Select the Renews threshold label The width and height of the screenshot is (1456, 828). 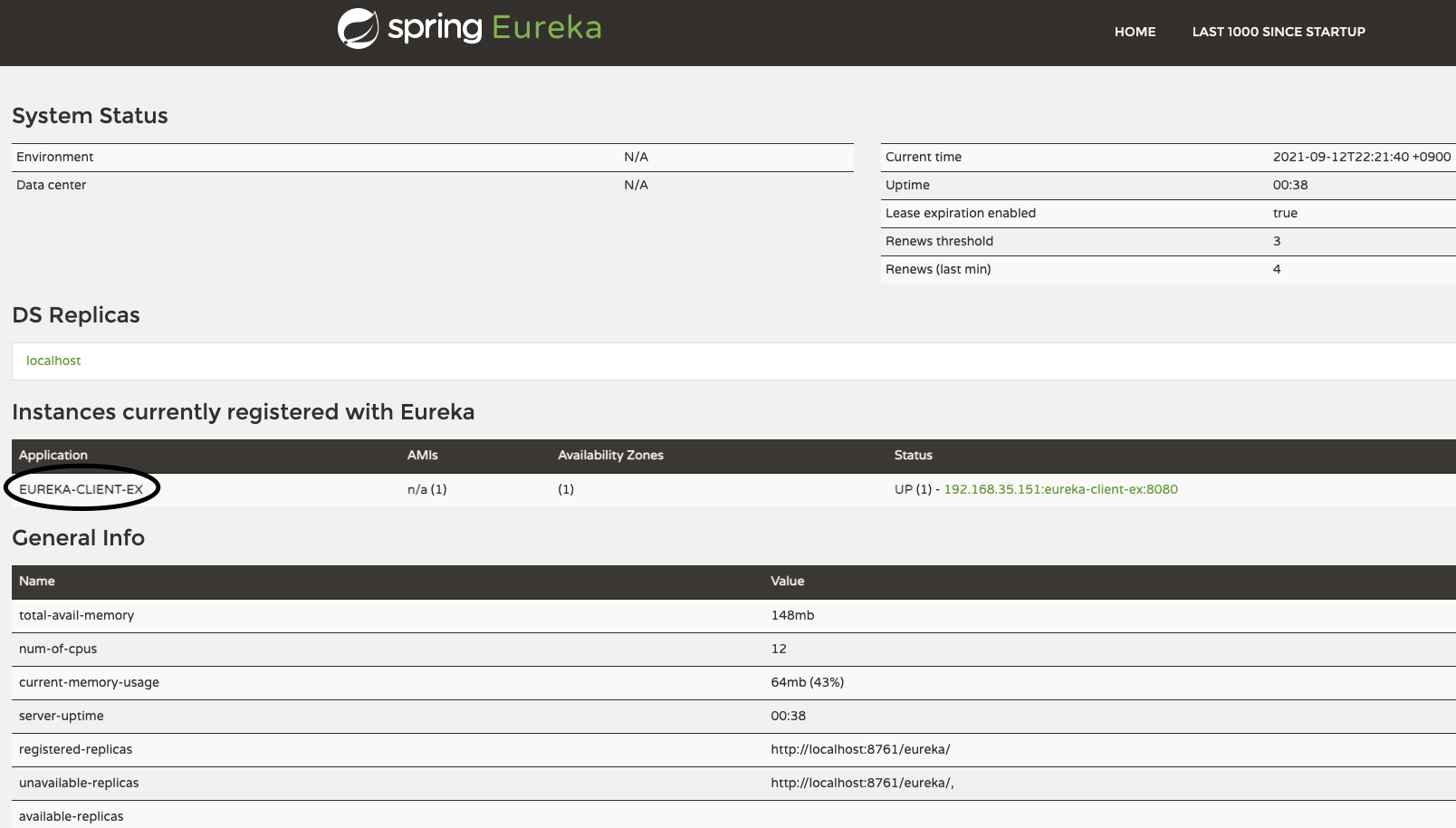(x=939, y=241)
